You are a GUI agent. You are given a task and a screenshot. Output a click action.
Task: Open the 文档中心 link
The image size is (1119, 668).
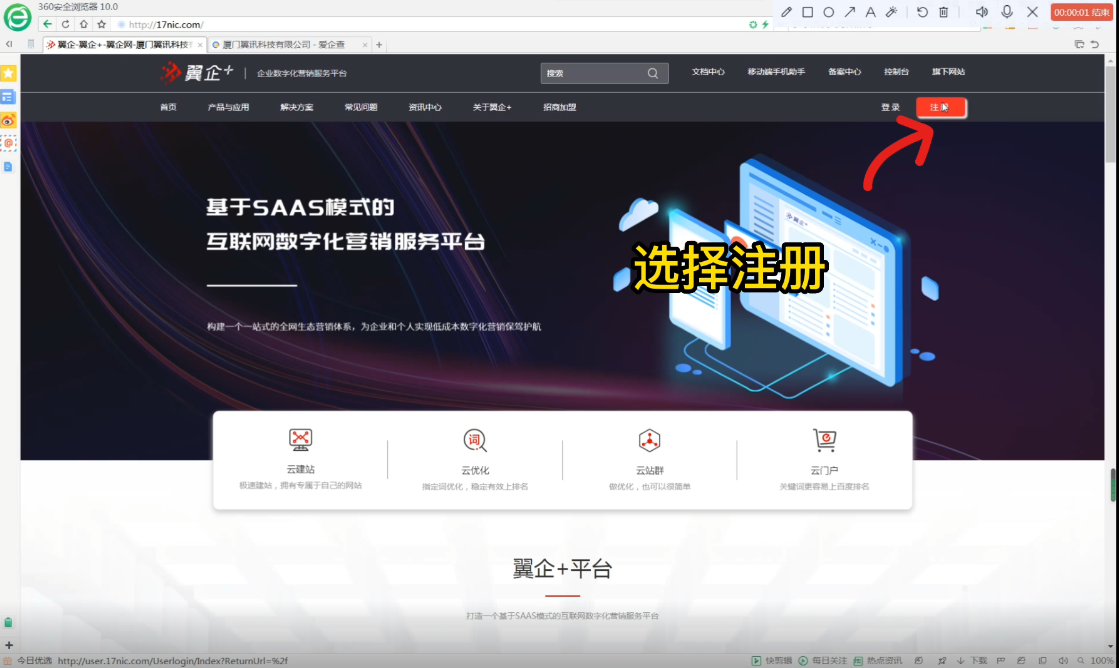coord(708,72)
